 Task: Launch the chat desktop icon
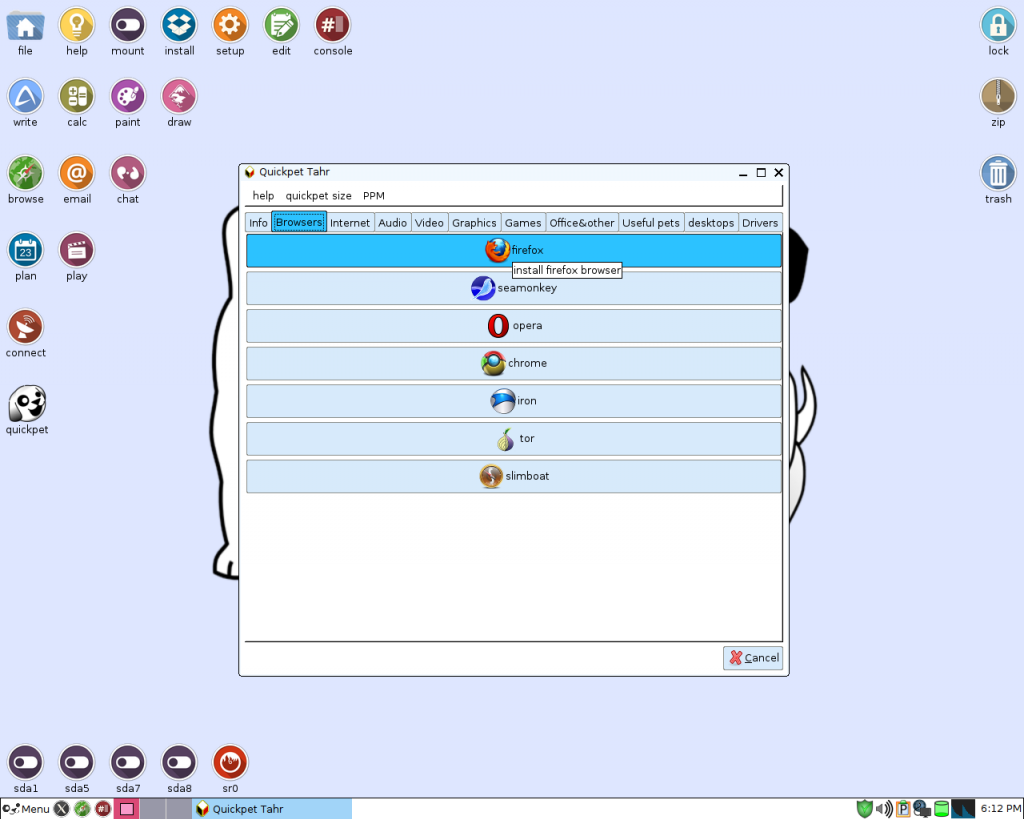click(x=128, y=180)
